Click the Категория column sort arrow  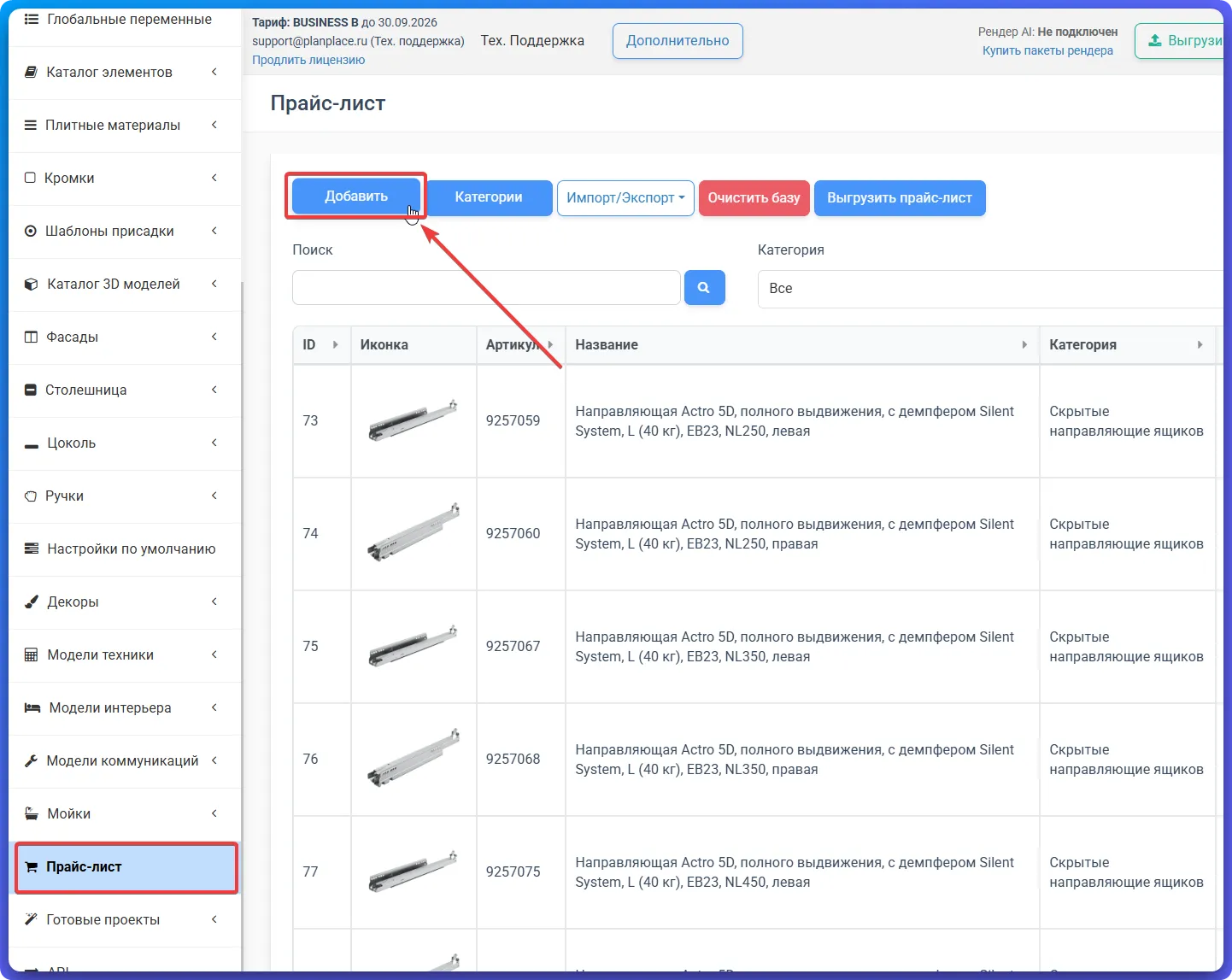click(1200, 344)
